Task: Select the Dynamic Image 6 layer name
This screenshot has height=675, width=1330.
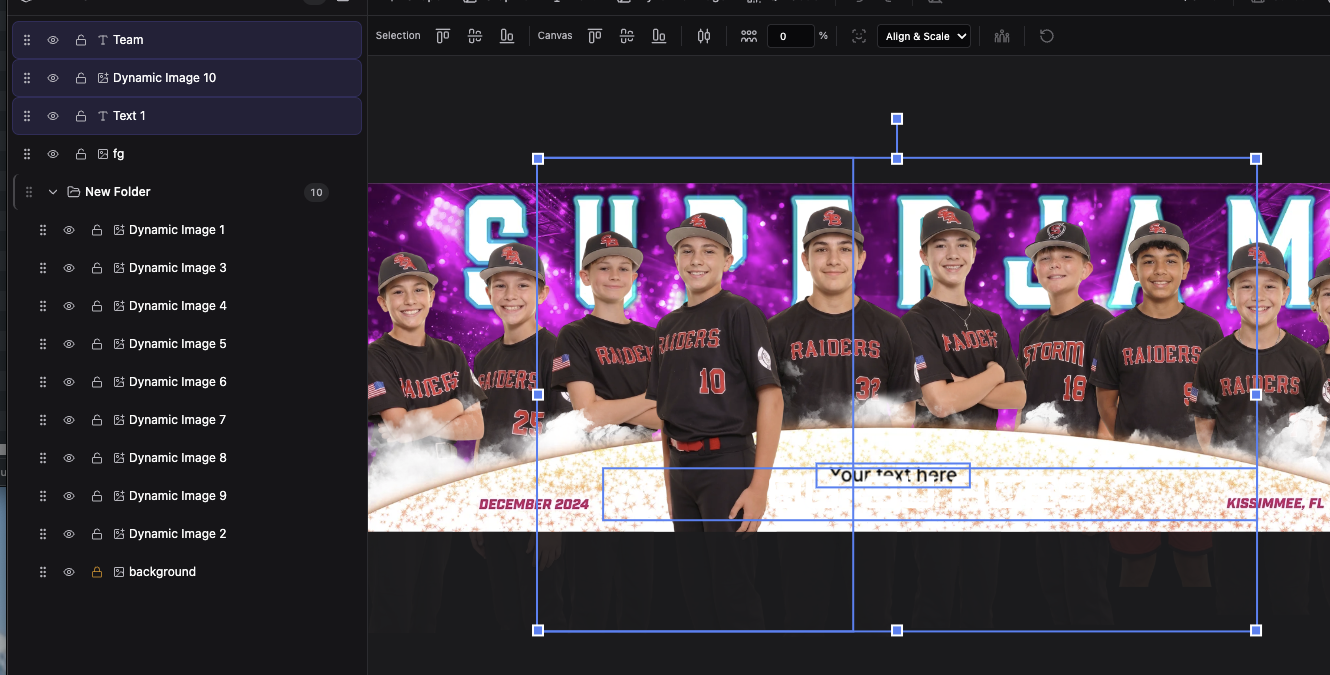Action: pos(178,382)
